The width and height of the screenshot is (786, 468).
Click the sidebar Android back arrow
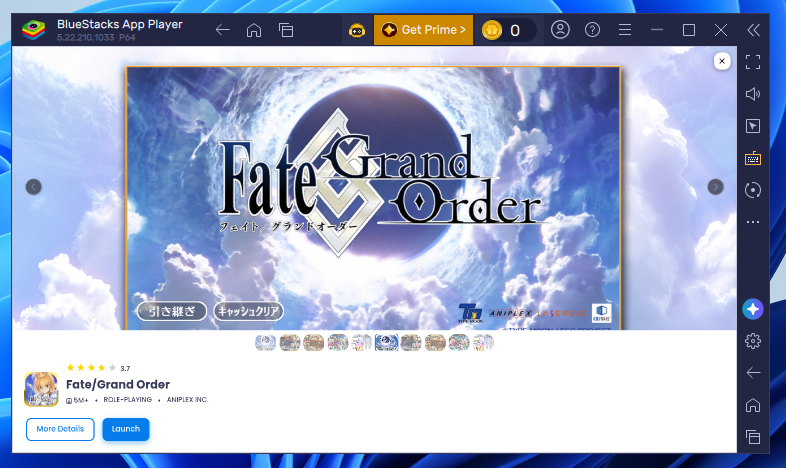click(x=753, y=373)
